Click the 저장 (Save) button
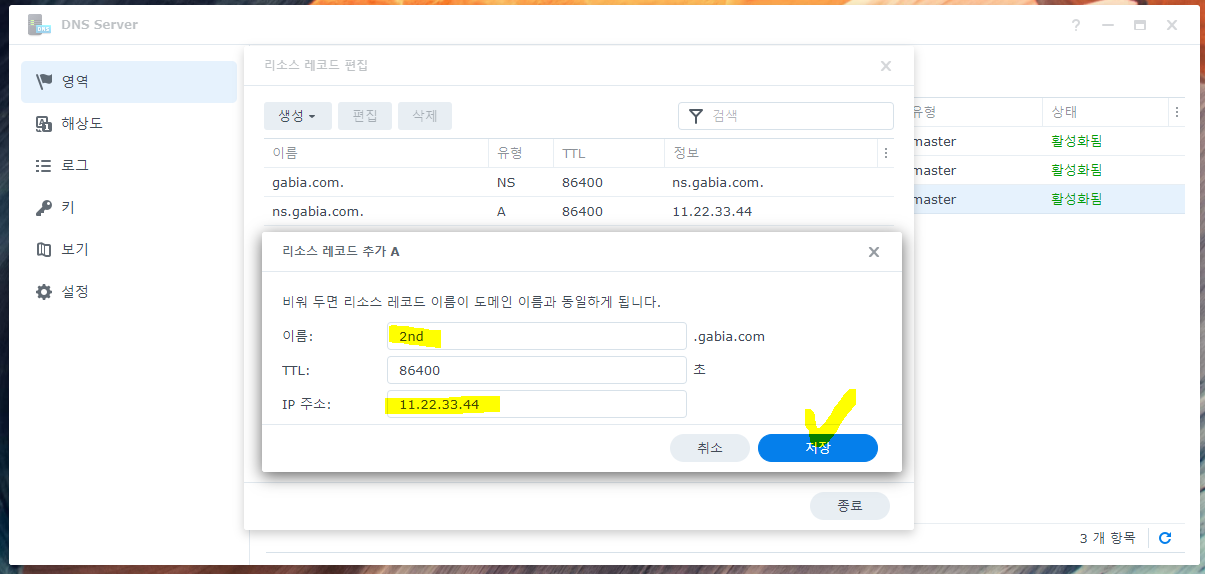The image size is (1205, 574). coord(818,448)
